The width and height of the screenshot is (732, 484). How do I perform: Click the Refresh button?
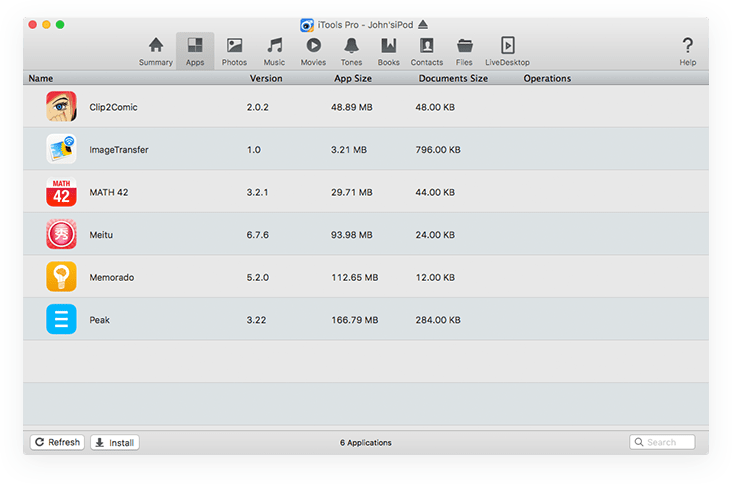point(57,442)
